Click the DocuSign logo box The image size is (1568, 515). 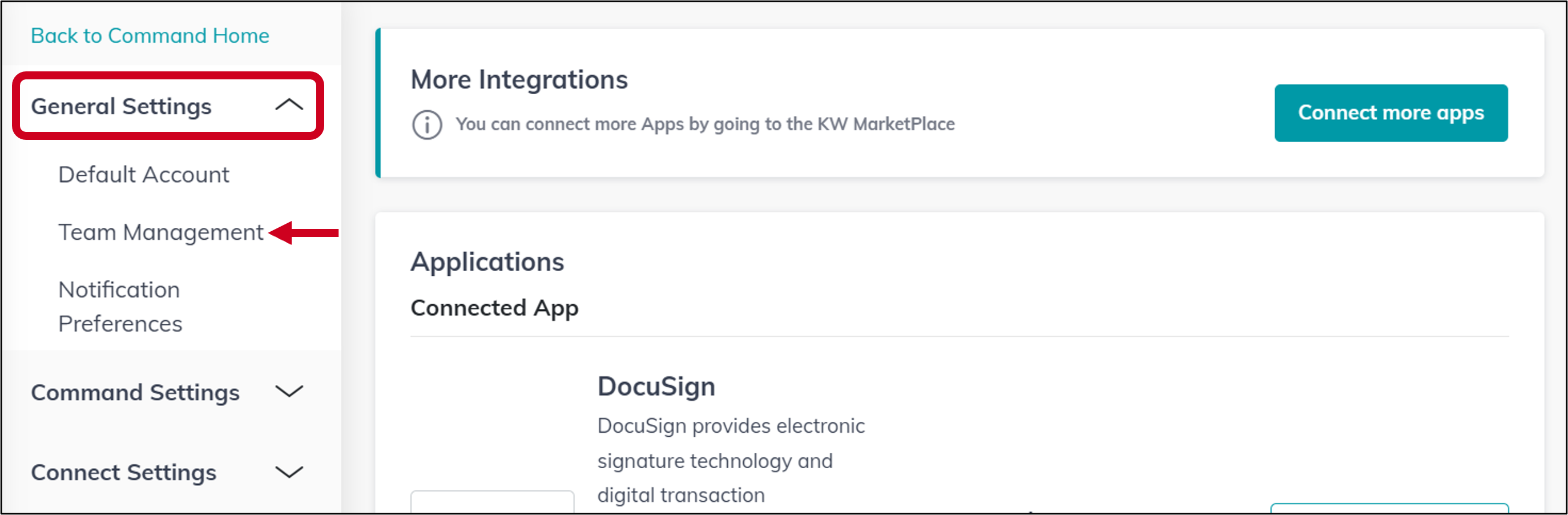(492, 502)
